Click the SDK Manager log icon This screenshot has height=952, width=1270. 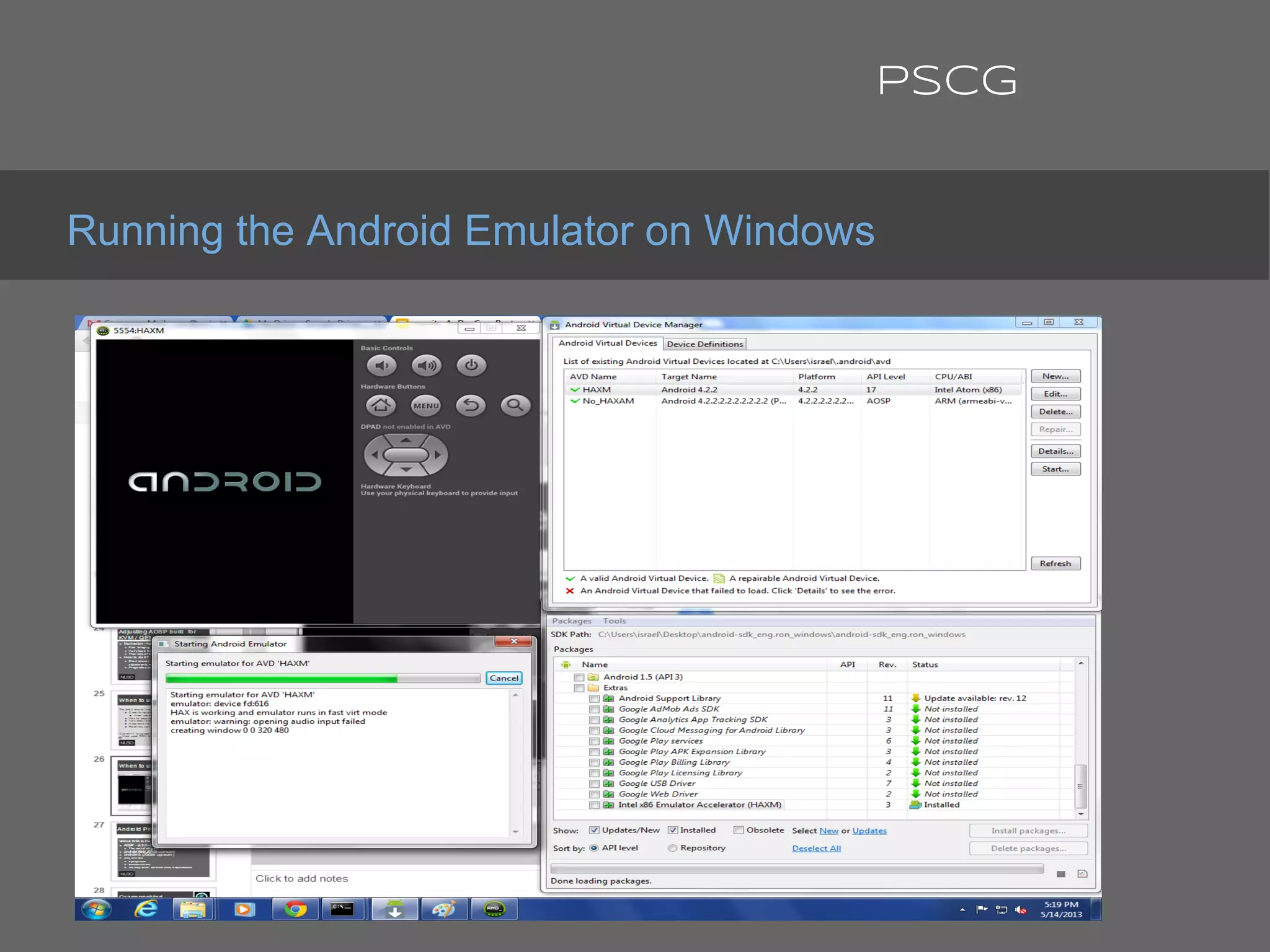(x=1082, y=874)
